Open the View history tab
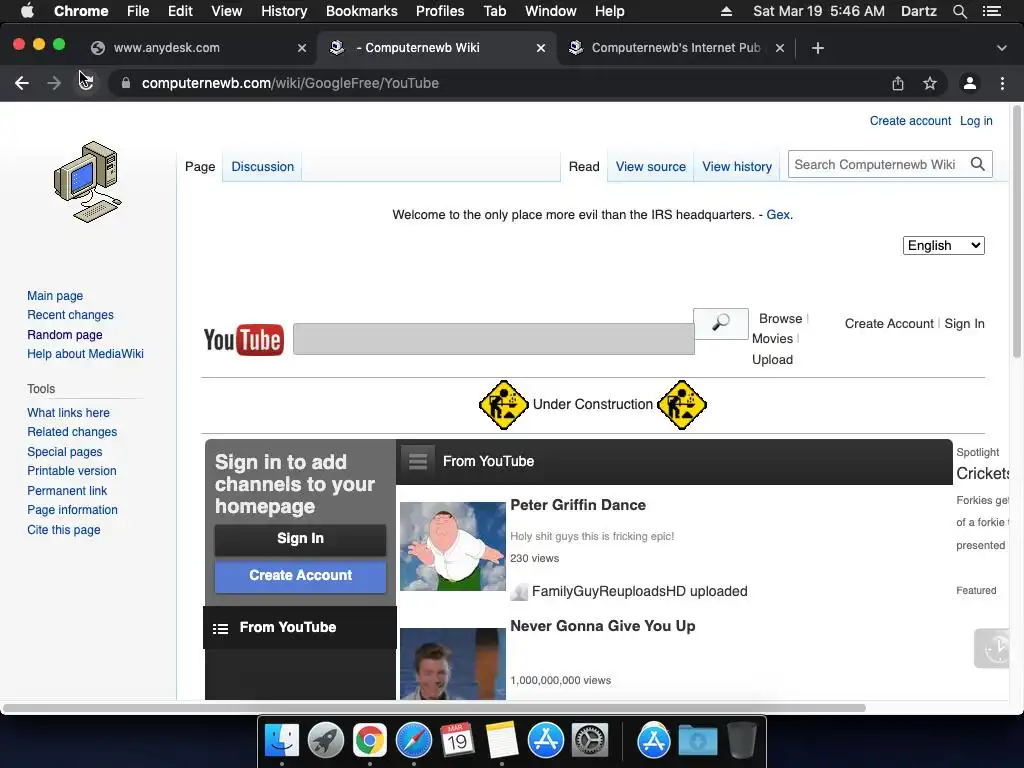1024x768 pixels. coord(737,167)
